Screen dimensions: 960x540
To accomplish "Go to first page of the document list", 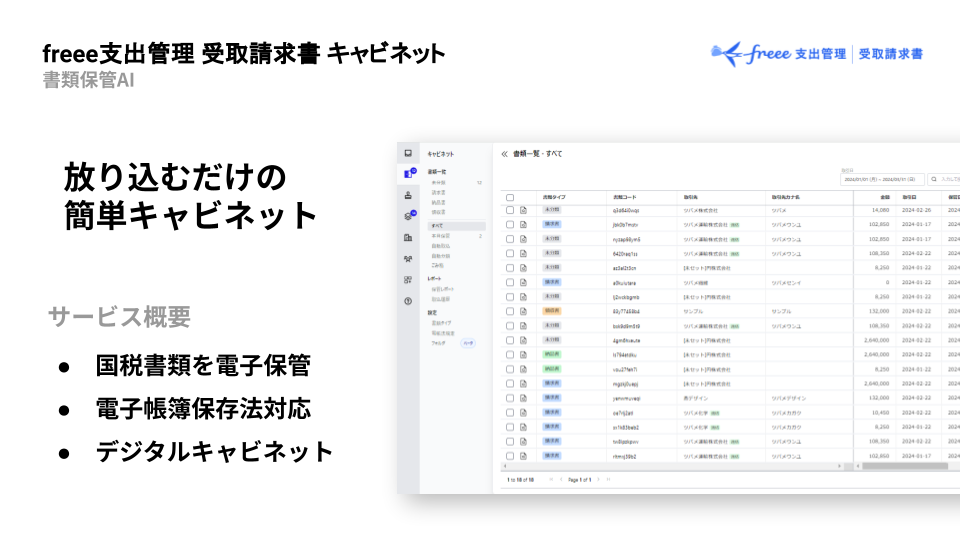I will click(551, 479).
